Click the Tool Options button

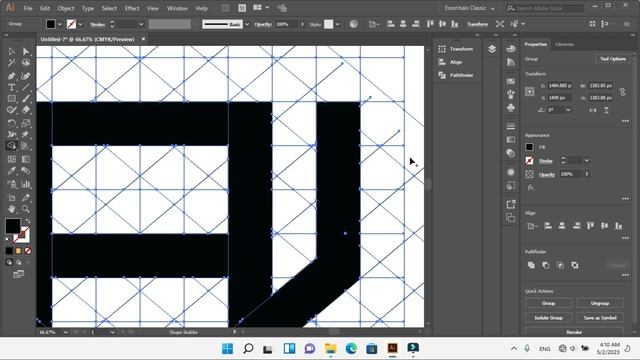(x=613, y=59)
